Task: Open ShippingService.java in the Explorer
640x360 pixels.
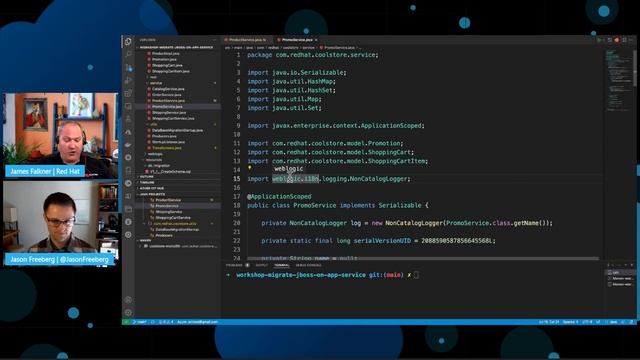Action: (169, 113)
